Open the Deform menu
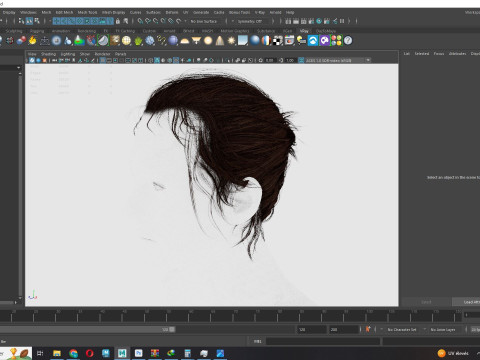This screenshot has width=480, height=360. coord(172,12)
